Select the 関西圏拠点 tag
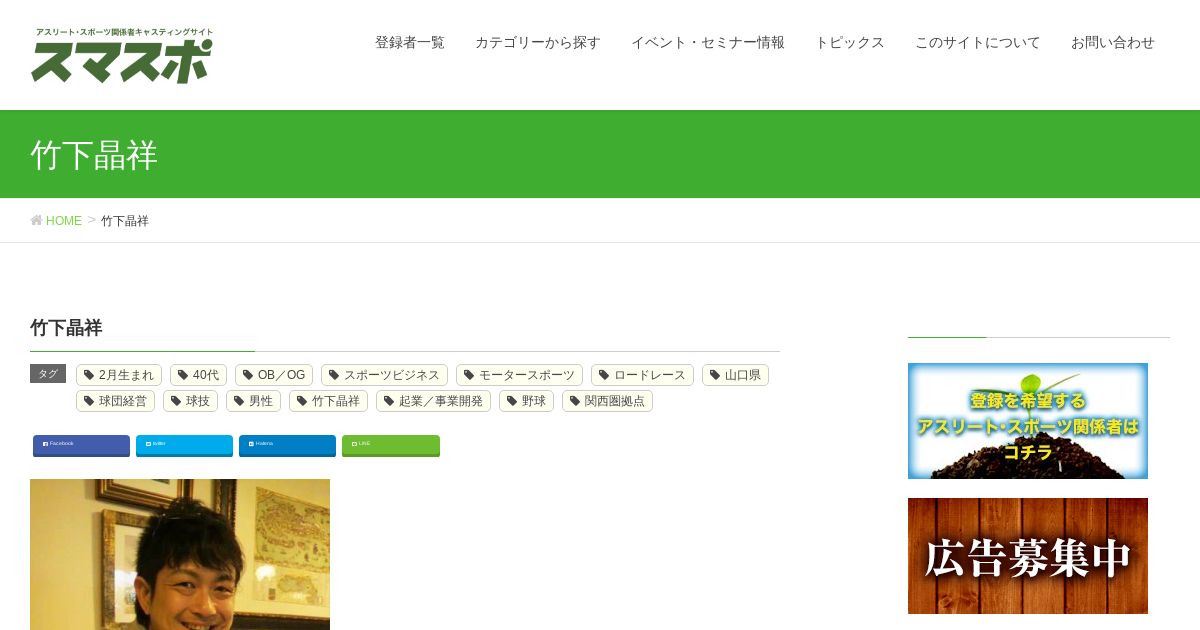 607,401
